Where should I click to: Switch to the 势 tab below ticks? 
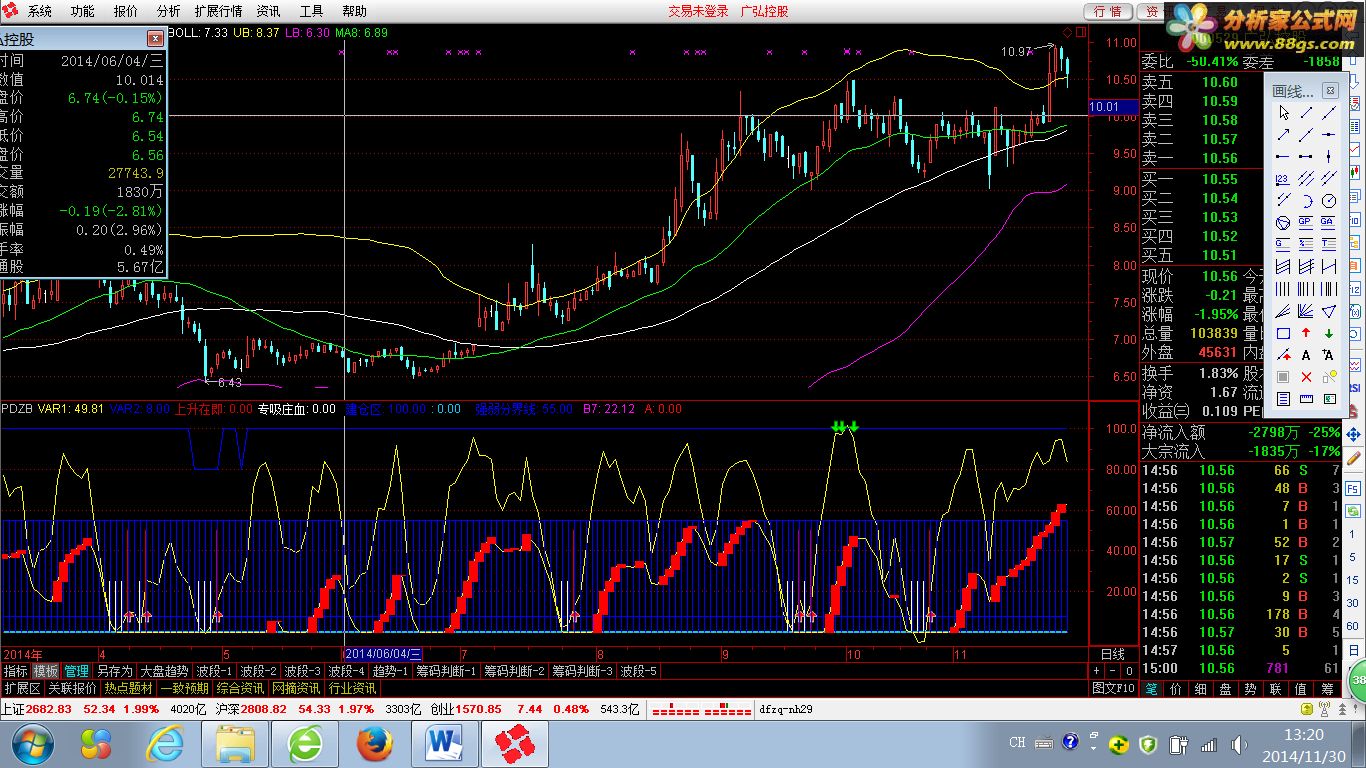pyautogui.click(x=1250, y=688)
